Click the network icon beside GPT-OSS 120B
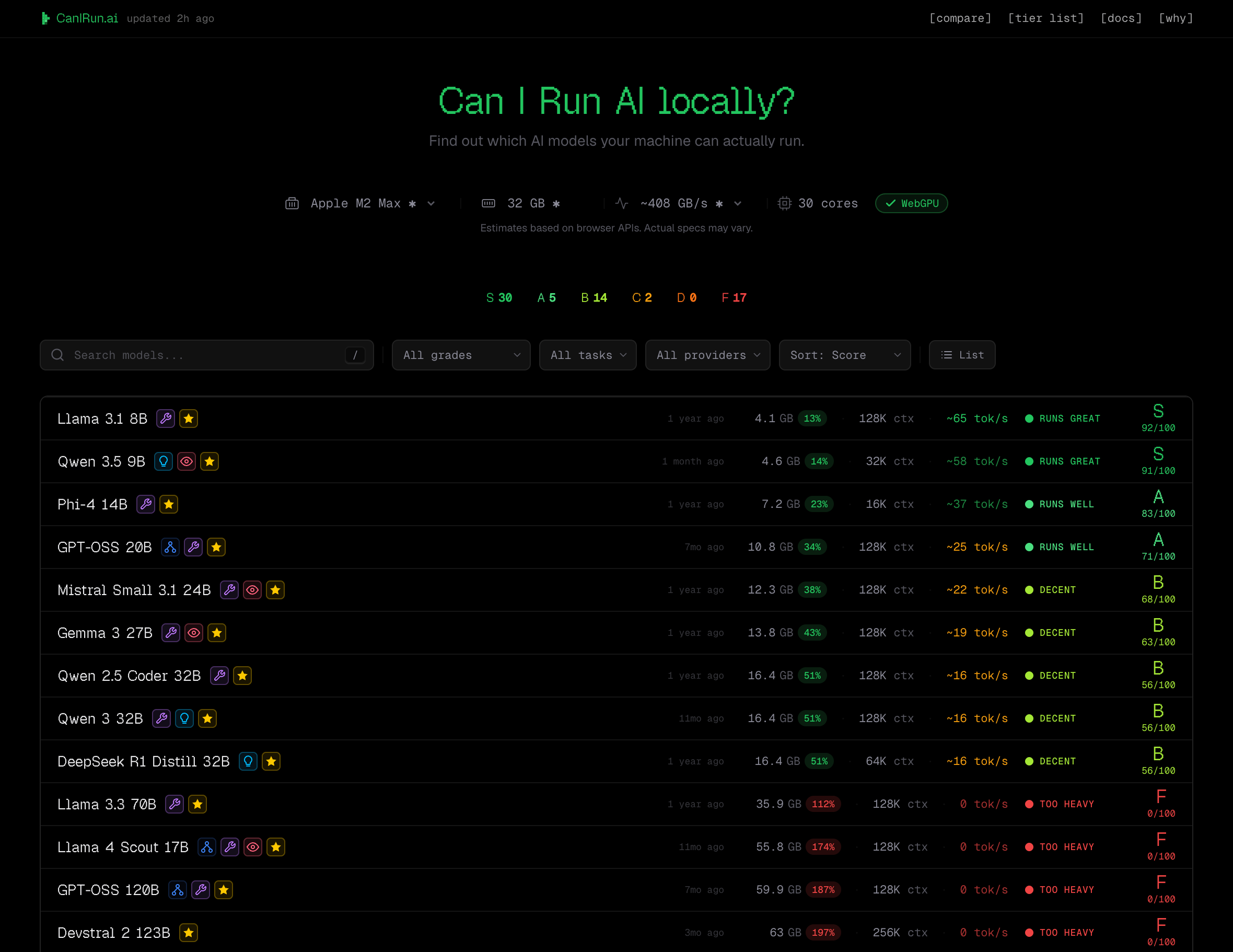The image size is (1233, 952). coord(178,890)
